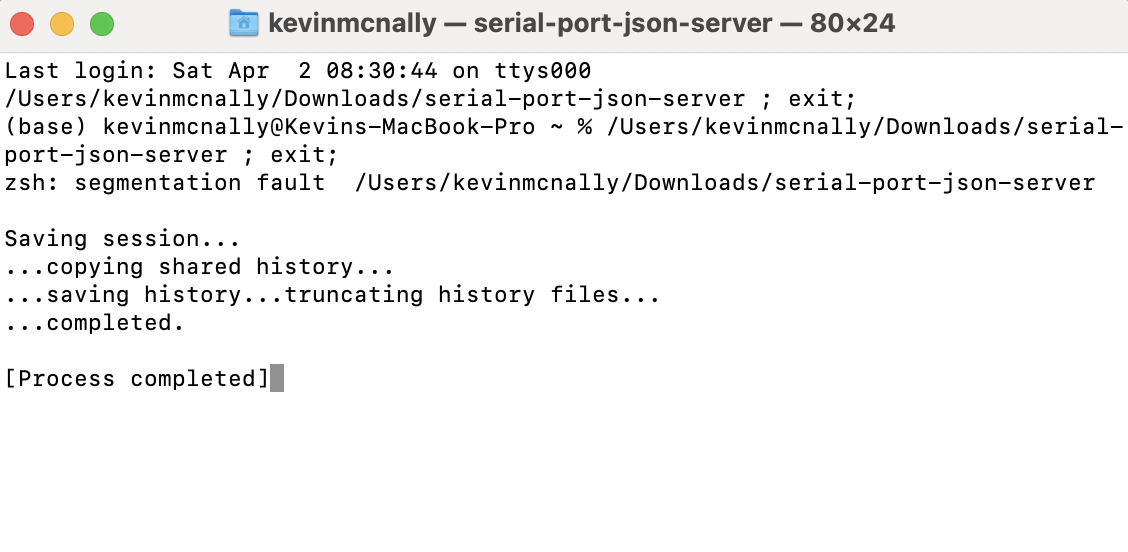Screen dimensions: 1128x552
Task: Click the second line's Downloads path text
Action: tap(375, 99)
